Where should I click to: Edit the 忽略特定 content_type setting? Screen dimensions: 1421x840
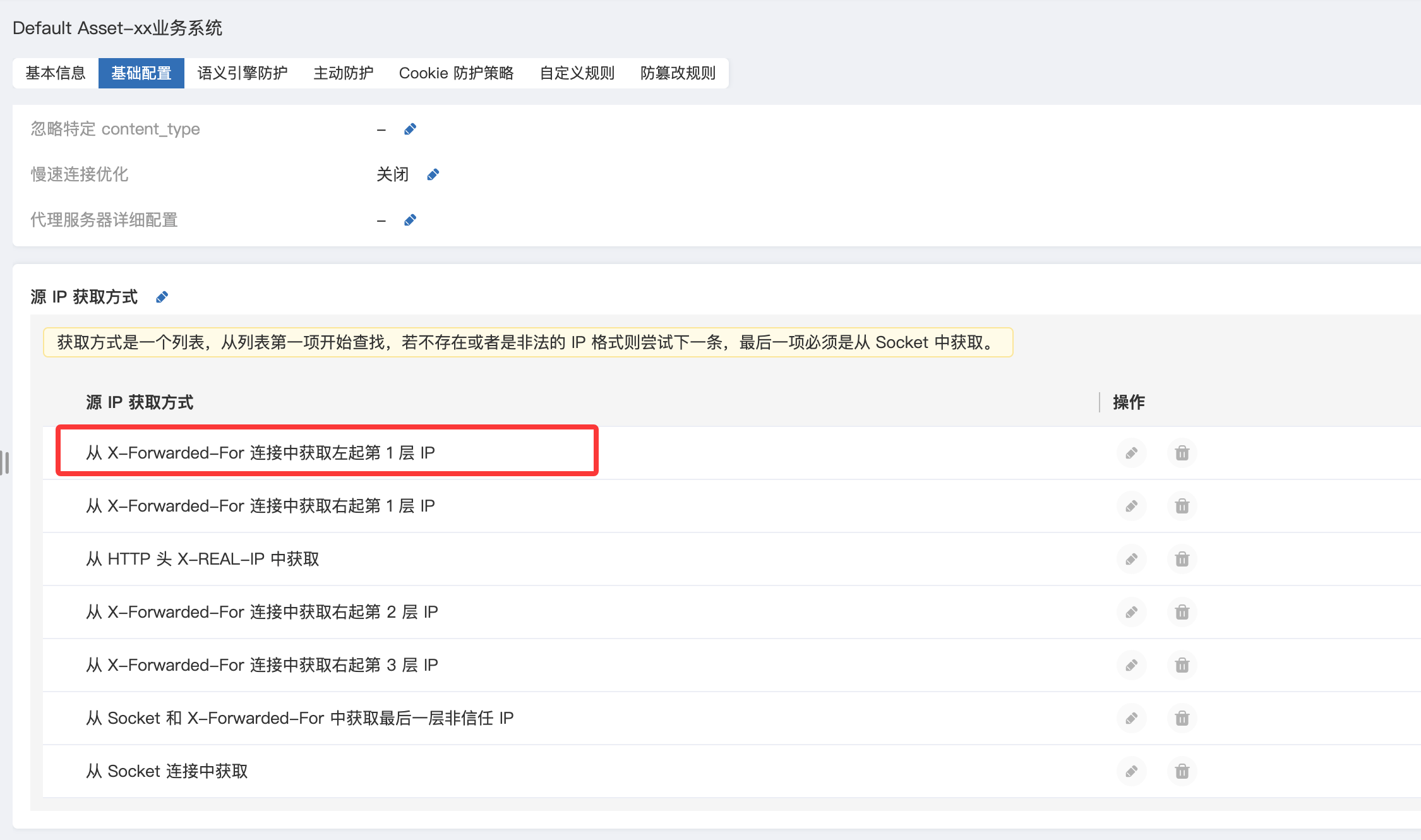click(410, 129)
